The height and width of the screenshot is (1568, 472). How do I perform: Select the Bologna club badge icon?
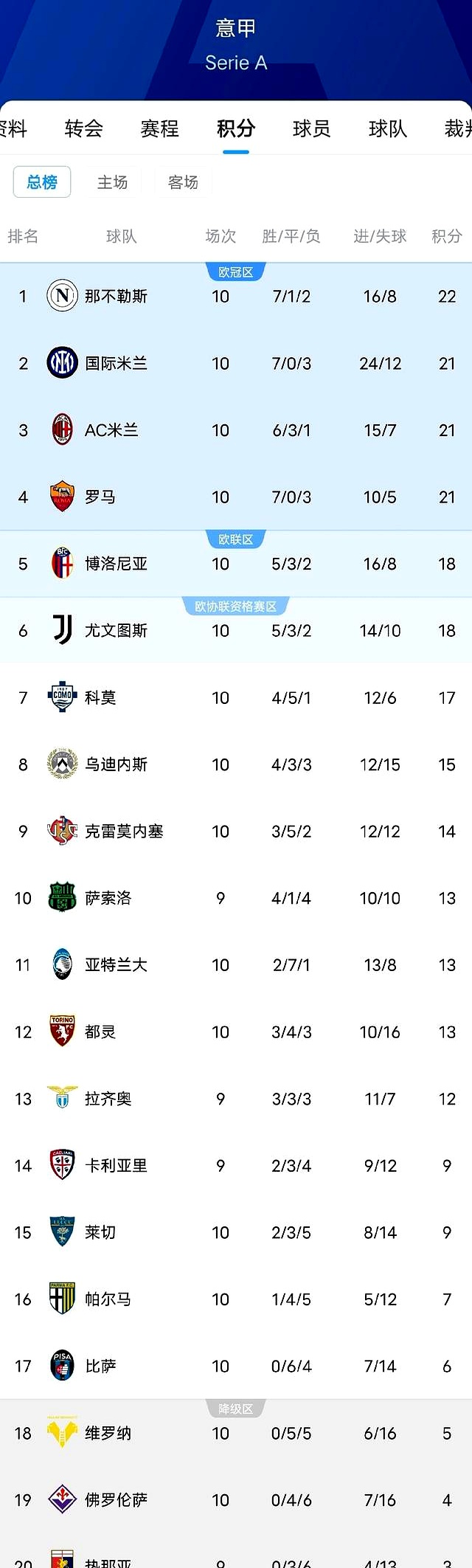[x=63, y=563]
